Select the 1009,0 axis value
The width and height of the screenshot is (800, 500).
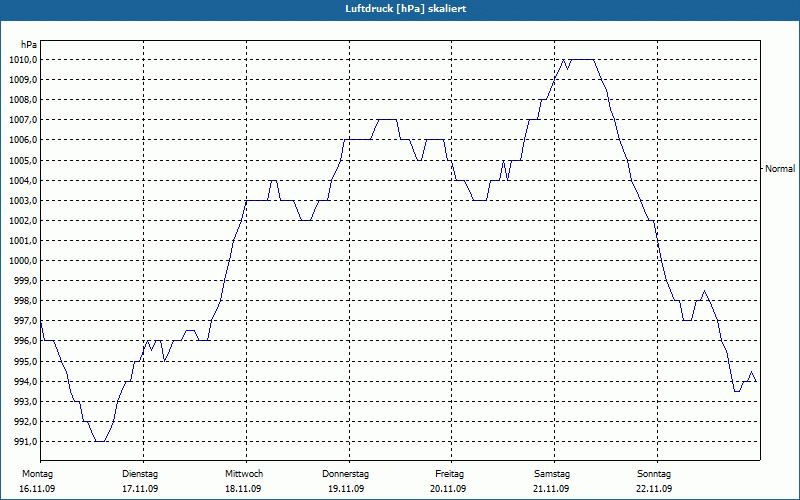tap(22, 80)
